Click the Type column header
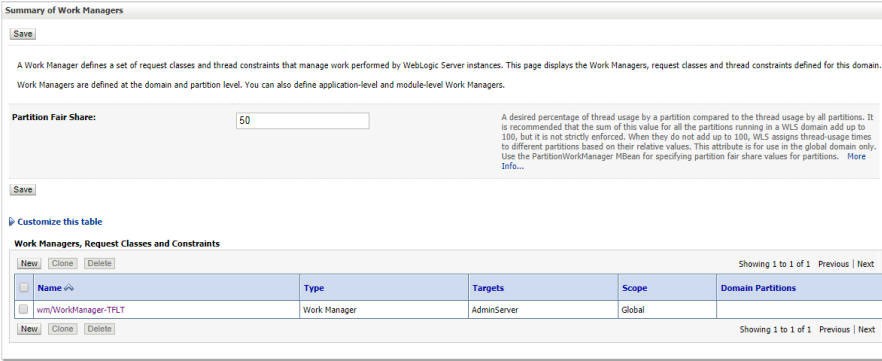The width and height of the screenshot is (882, 361). pyautogui.click(x=314, y=288)
